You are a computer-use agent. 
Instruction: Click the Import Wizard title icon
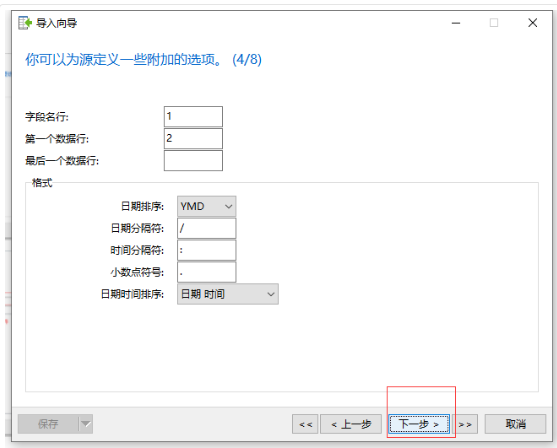25,23
